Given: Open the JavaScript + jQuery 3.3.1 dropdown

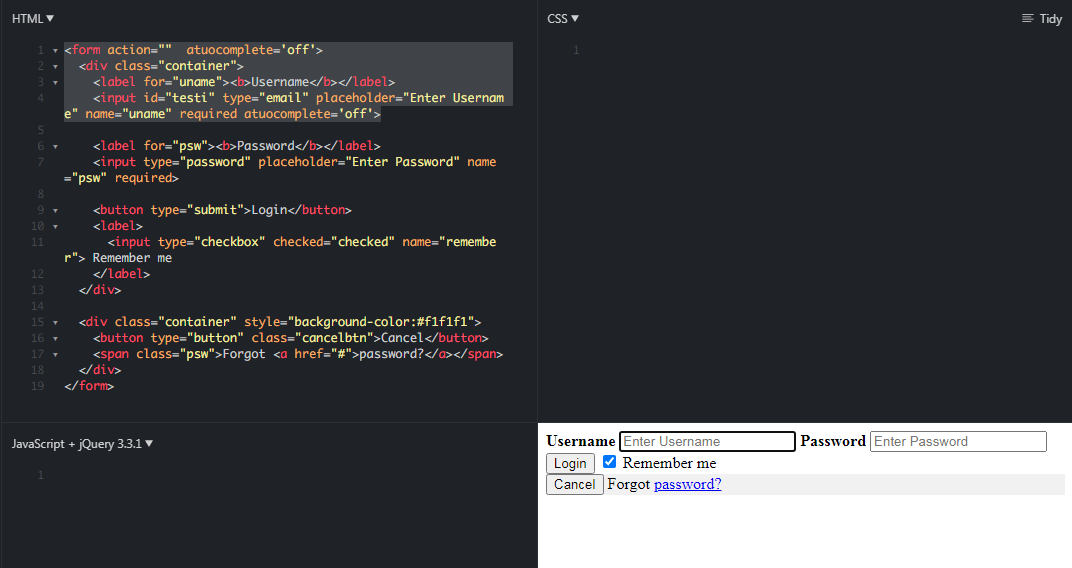Looking at the screenshot, I should pos(82,444).
